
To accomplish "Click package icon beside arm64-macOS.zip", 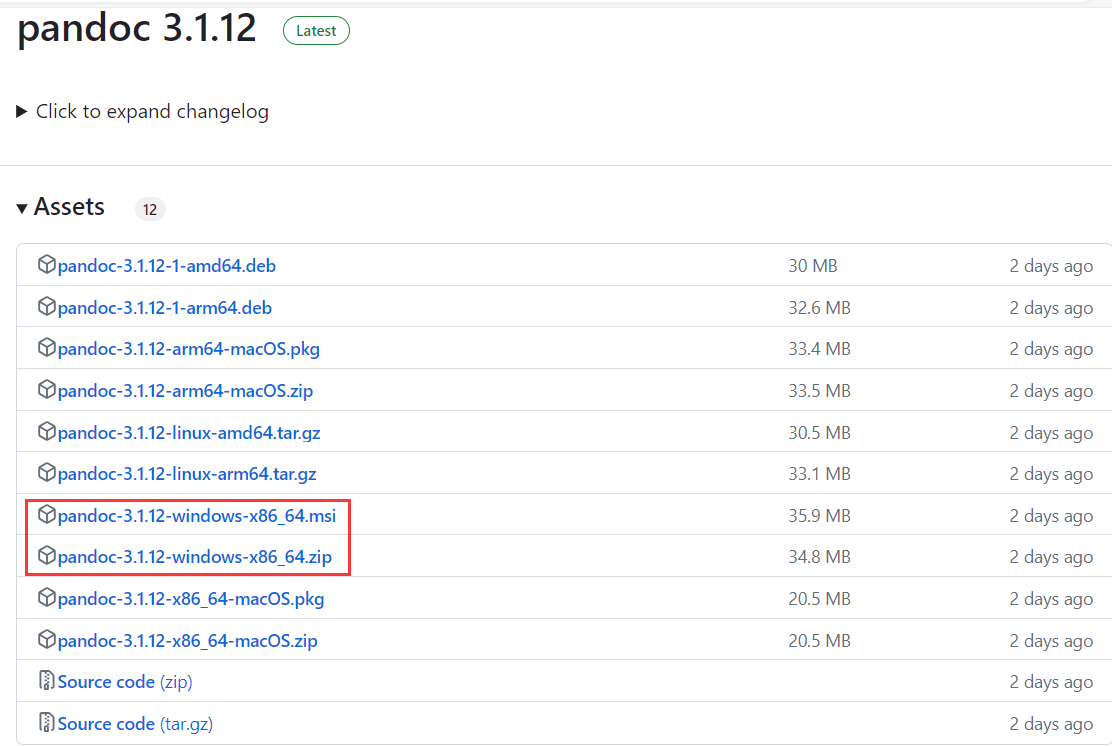I will pos(47,389).
